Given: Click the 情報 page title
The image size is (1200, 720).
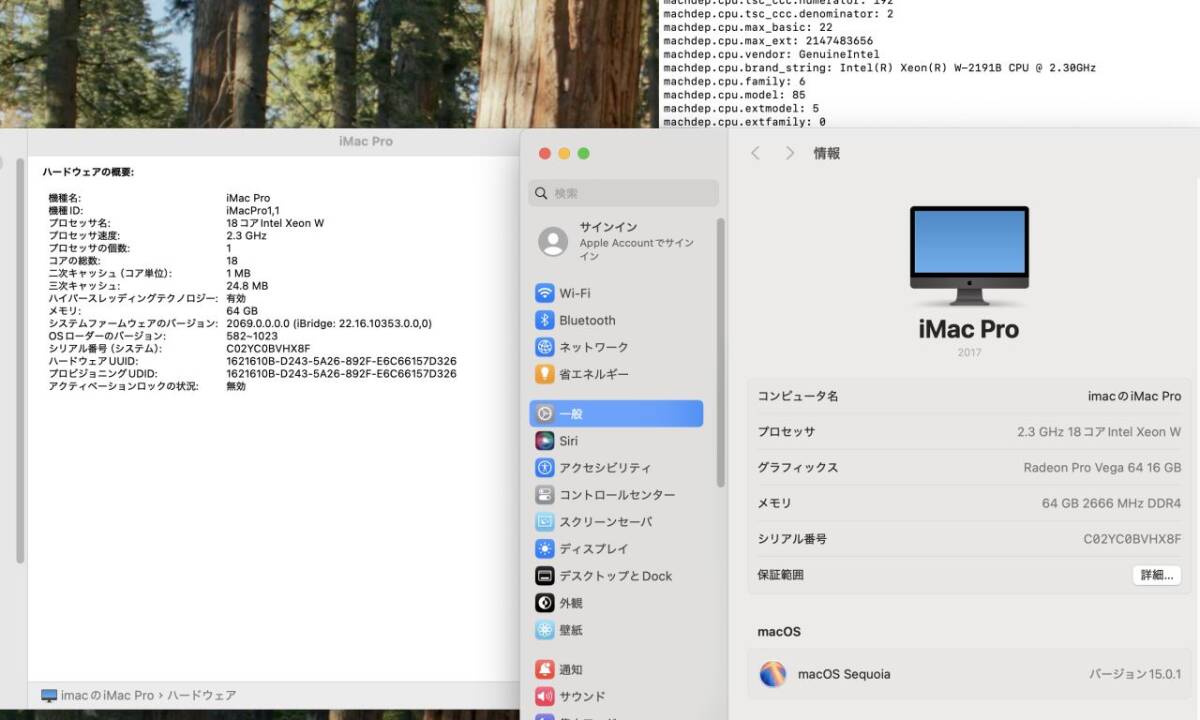Looking at the screenshot, I should coord(827,153).
